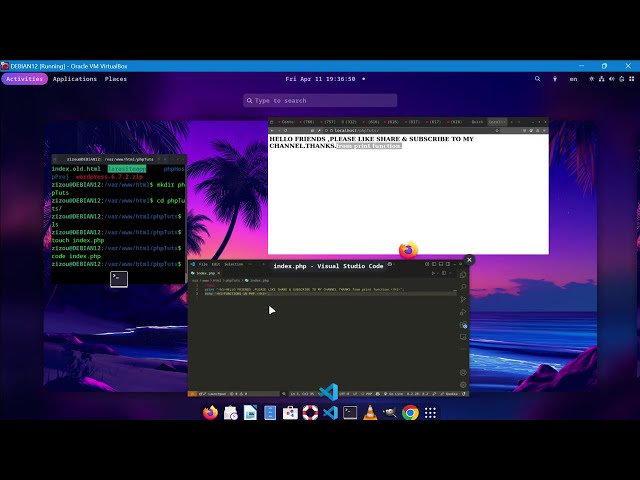Open VS Code Edit menu
This screenshot has height=480, width=640.
point(216,264)
